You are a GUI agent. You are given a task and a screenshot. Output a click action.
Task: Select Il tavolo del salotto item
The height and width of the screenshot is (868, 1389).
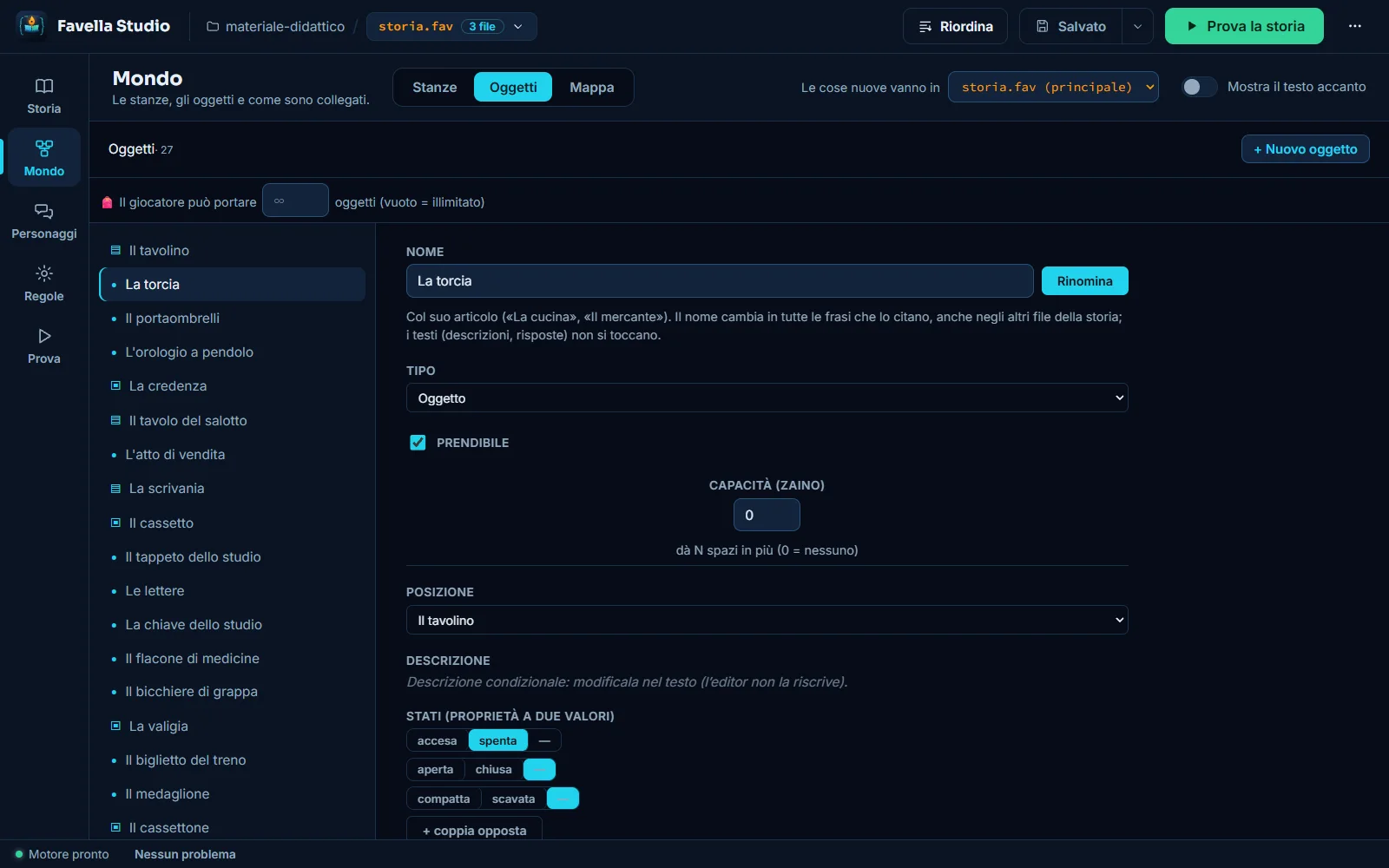pos(232,420)
